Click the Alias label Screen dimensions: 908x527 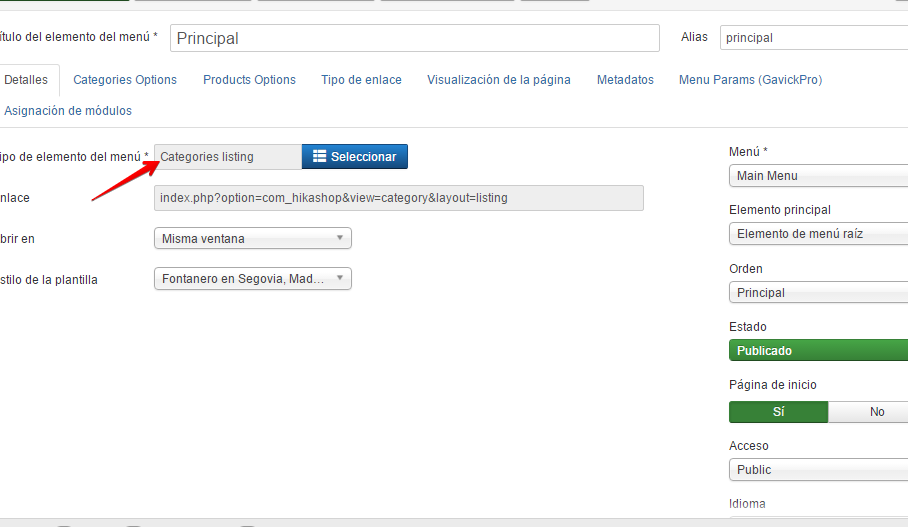(694, 37)
